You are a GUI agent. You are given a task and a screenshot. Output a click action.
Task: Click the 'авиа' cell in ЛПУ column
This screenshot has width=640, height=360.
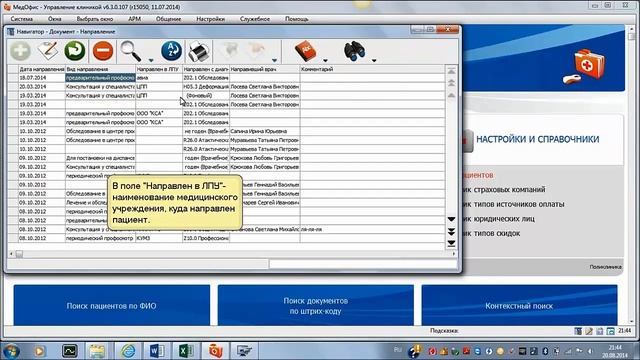[159, 78]
